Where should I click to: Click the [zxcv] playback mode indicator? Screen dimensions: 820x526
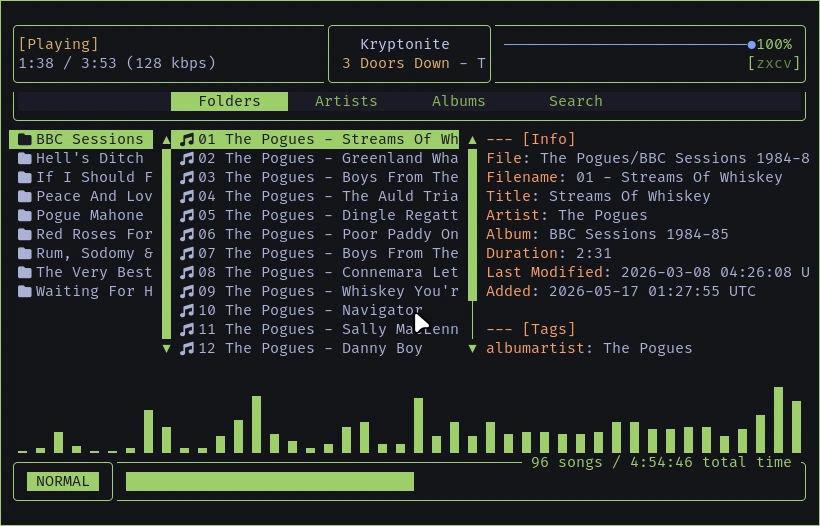point(773,63)
